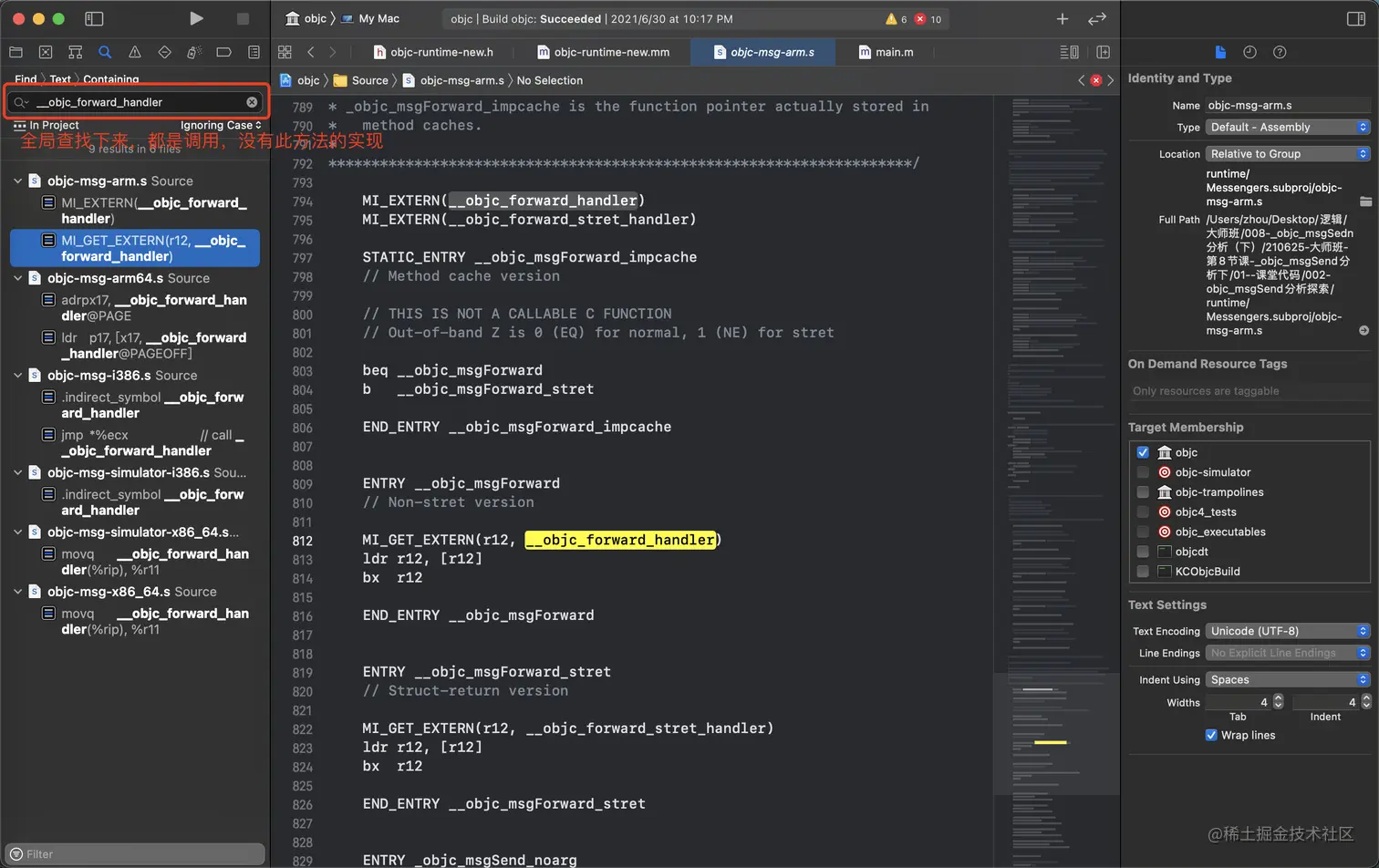Check objc-trampolines target membership
The image size is (1379, 868).
pyautogui.click(x=1143, y=492)
